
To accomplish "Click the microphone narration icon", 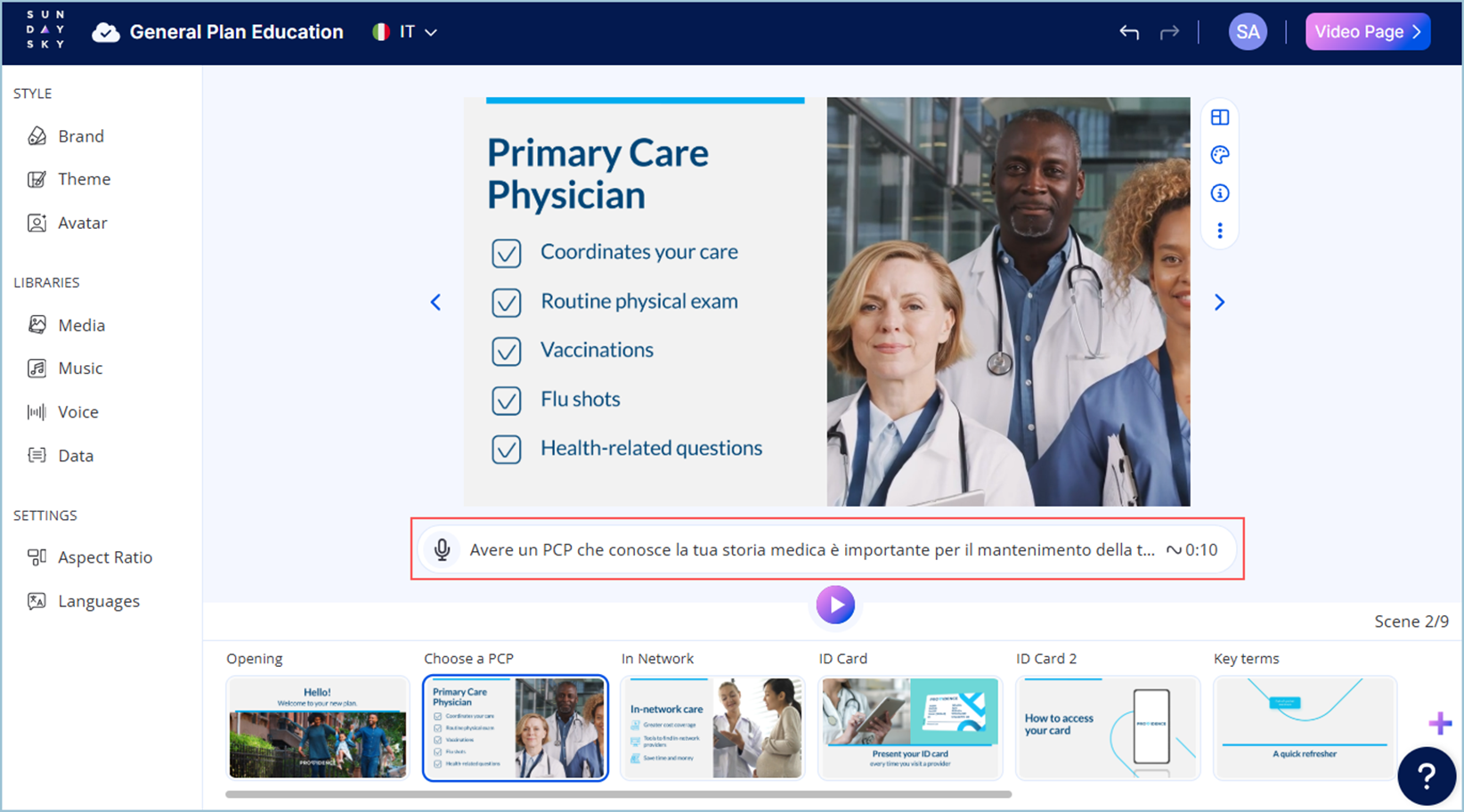I will click(x=442, y=549).
